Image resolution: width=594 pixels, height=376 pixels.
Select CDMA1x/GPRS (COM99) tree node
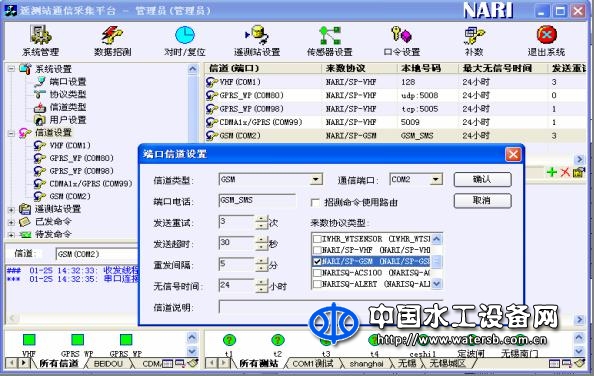tap(91, 184)
